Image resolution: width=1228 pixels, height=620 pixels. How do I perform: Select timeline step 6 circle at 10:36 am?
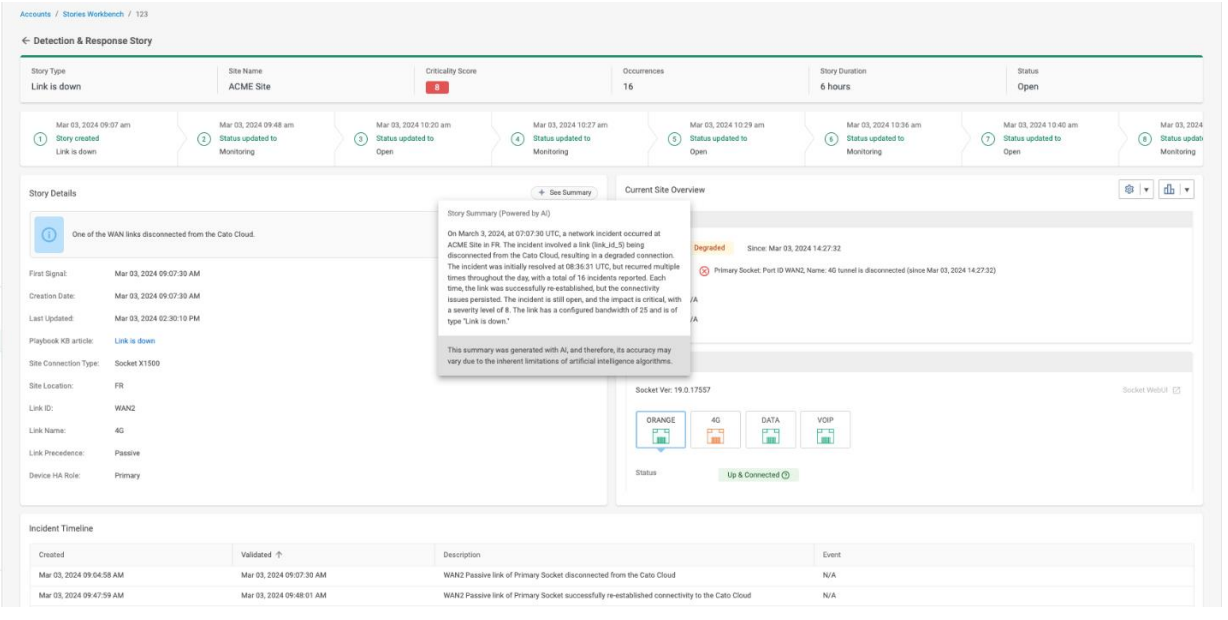point(831,139)
